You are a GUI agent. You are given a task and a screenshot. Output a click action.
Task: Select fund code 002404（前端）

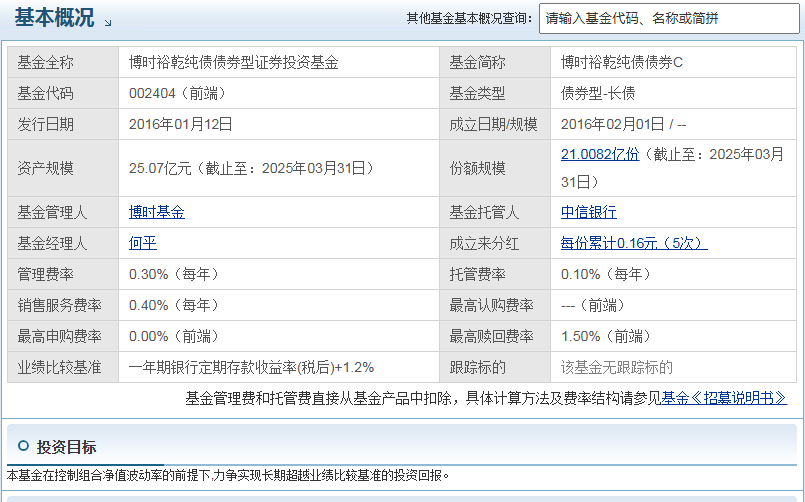click(178, 93)
